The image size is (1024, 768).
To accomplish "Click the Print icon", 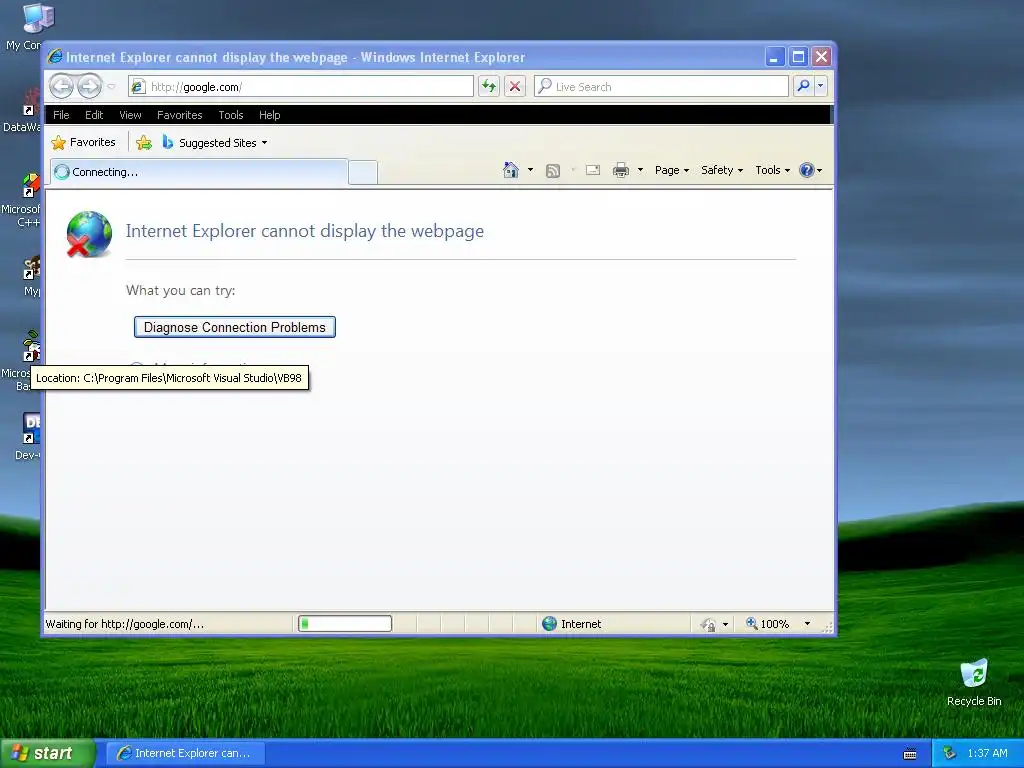I will tap(620, 170).
